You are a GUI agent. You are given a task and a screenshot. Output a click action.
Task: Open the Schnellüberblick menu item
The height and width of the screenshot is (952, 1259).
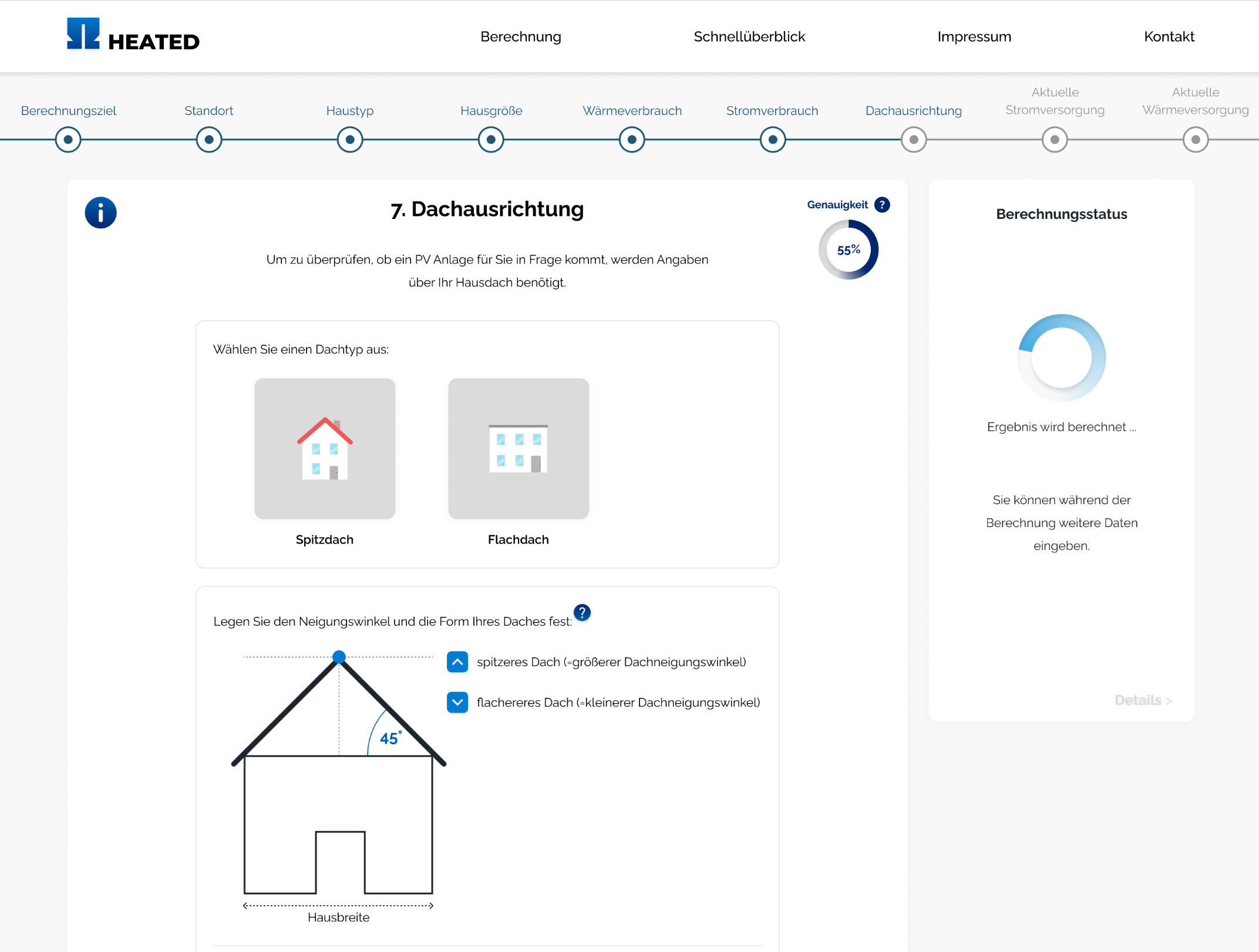coord(749,36)
